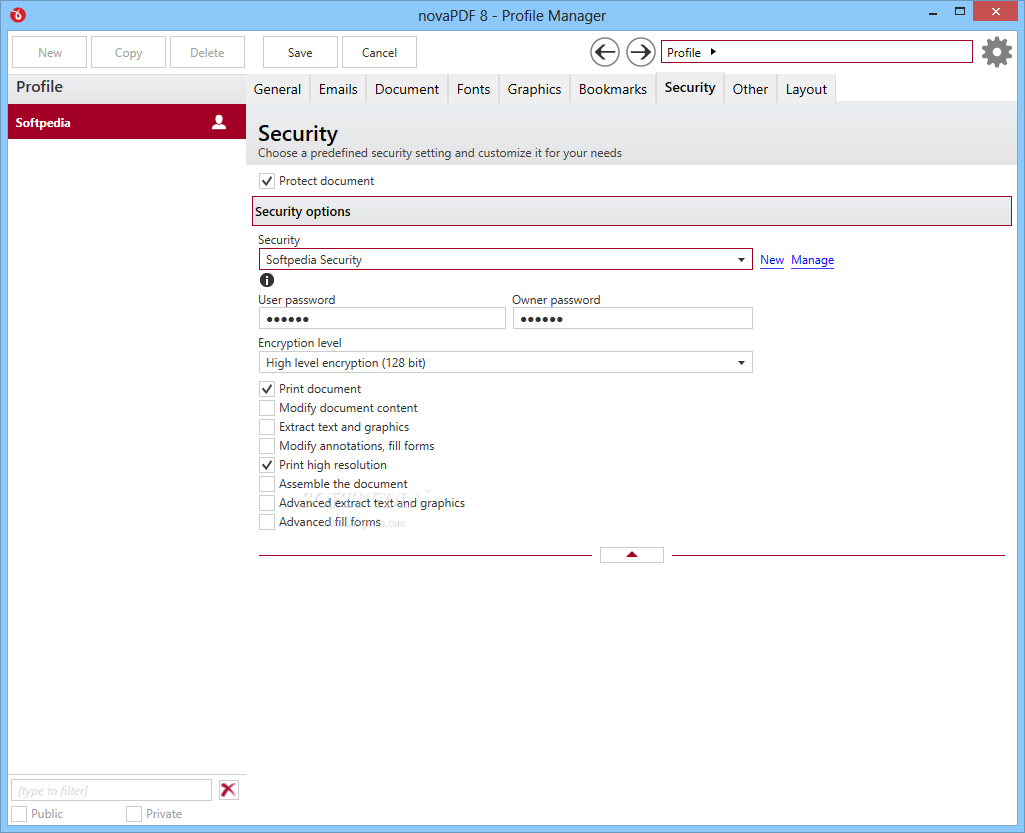Uncheck the Protect document checkbox
1025x833 pixels.
(x=267, y=181)
